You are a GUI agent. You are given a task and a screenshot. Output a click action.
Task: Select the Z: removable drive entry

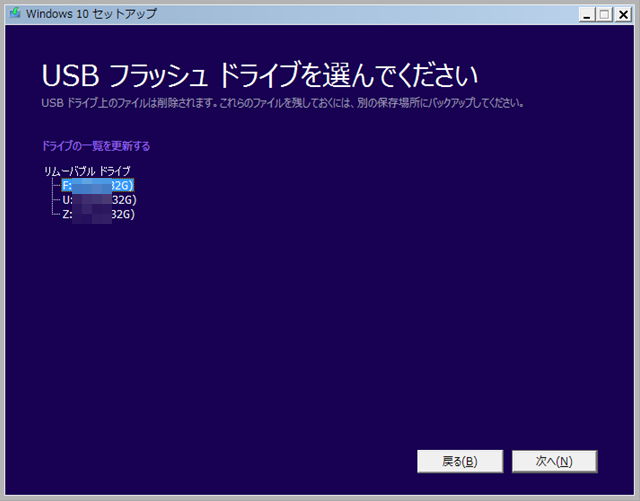point(98,214)
